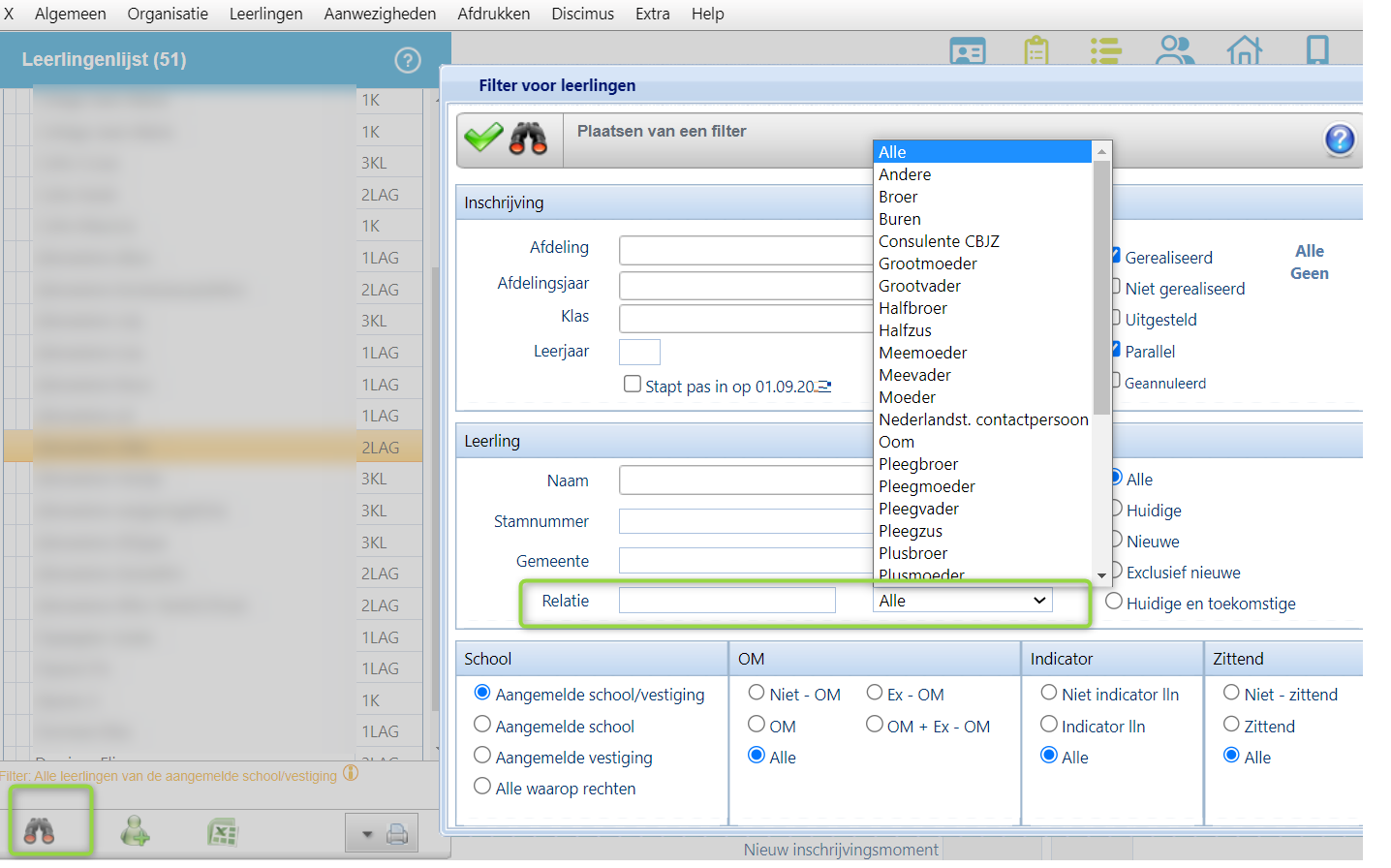This screenshot has width=1391, height=868.
Task: Open the Afdrukken menu
Action: pos(493,14)
